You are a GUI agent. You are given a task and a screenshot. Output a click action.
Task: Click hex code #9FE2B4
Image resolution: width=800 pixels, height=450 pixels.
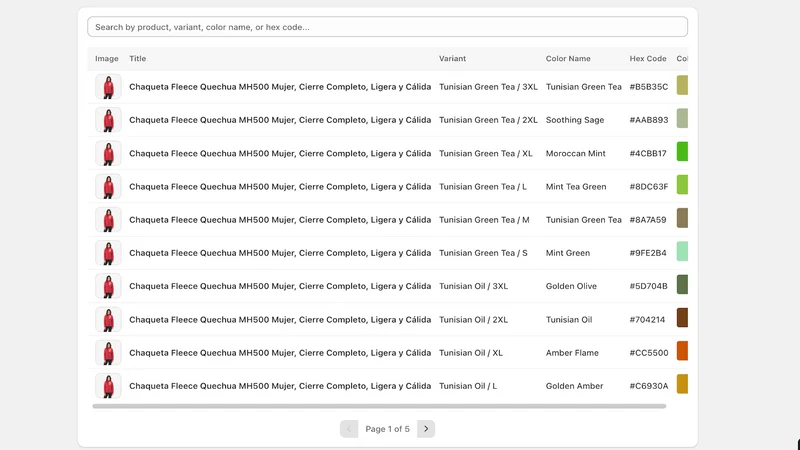647,253
